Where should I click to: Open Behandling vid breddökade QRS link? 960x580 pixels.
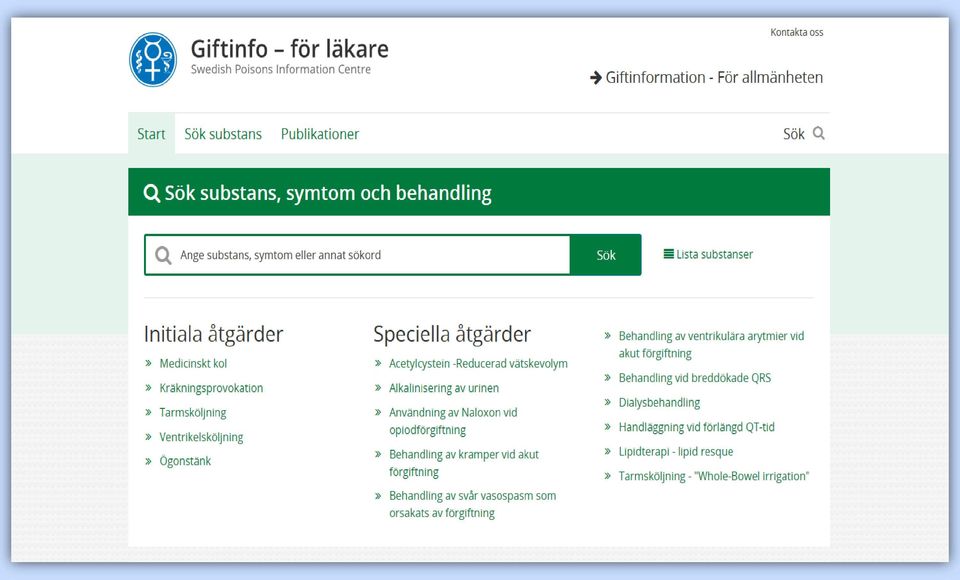click(694, 378)
